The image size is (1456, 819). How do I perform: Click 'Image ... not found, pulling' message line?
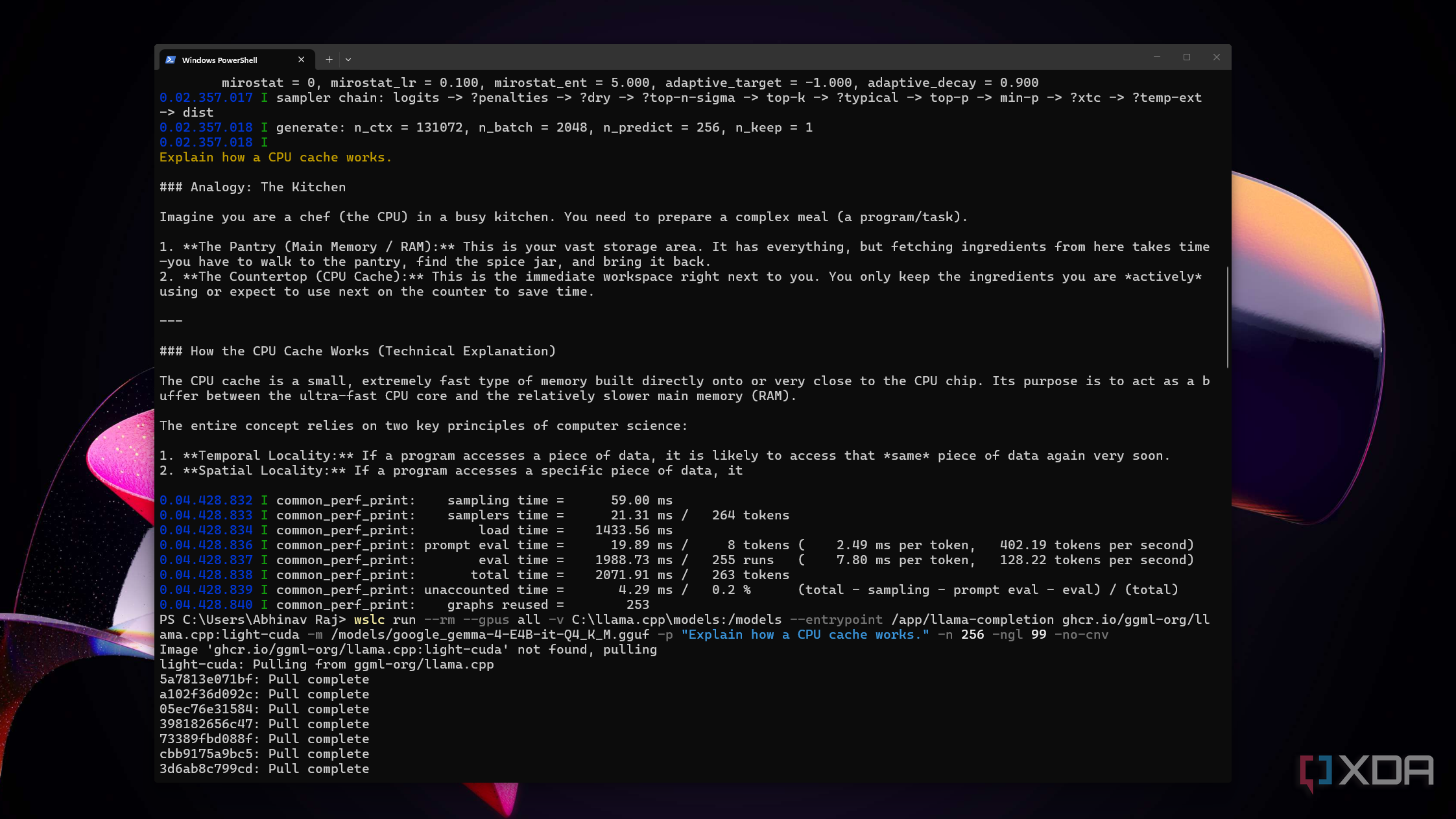(x=409, y=650)
